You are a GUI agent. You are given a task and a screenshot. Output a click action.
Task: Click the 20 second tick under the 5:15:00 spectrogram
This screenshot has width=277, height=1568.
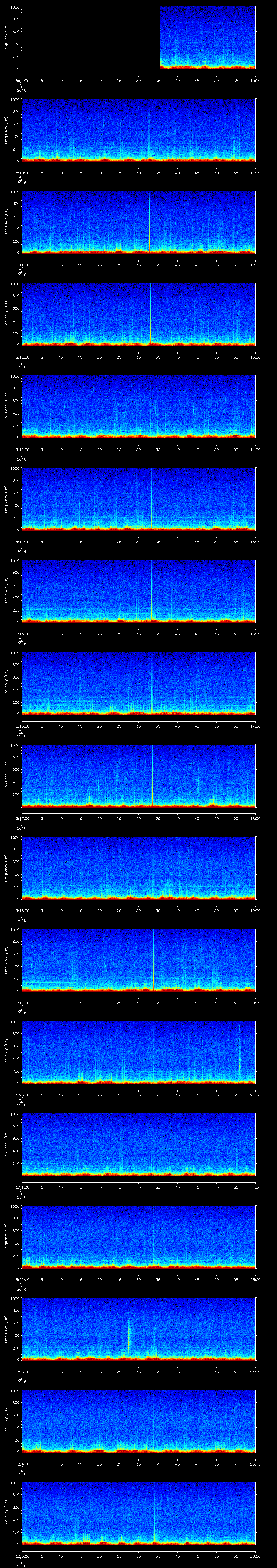100,634
